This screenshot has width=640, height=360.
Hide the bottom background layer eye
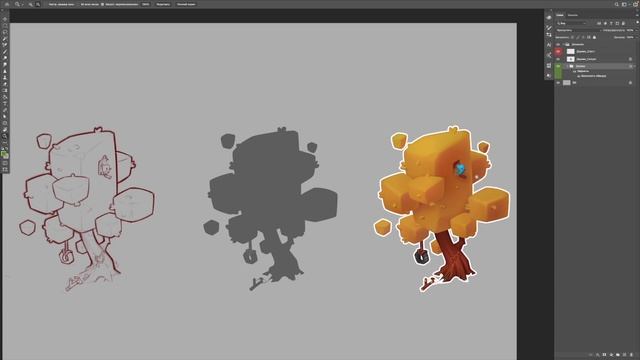tap(558, 82)
